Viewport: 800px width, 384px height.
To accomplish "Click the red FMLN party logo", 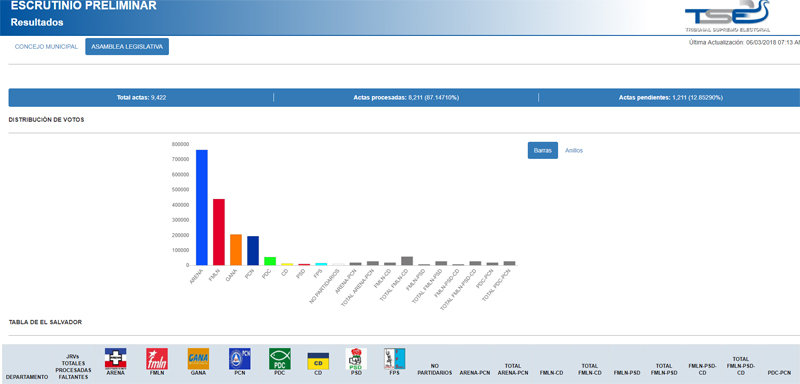I will [x=157, y=359].
